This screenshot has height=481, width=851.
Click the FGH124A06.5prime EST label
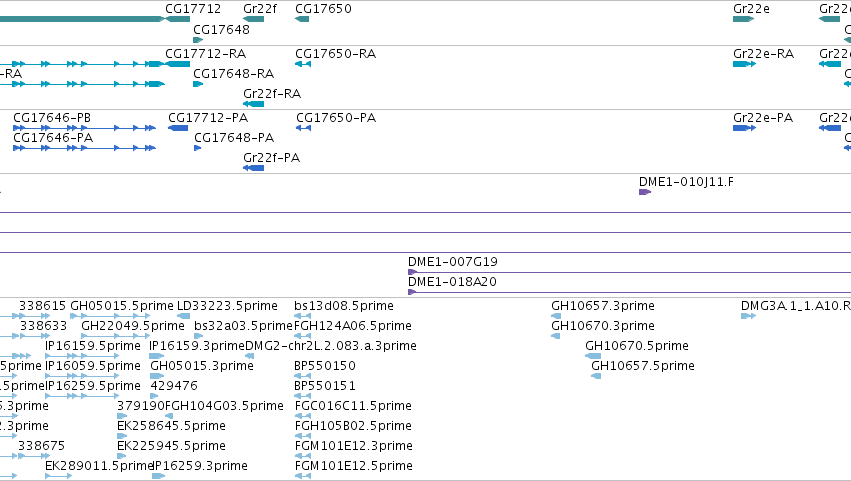[353, 326]
